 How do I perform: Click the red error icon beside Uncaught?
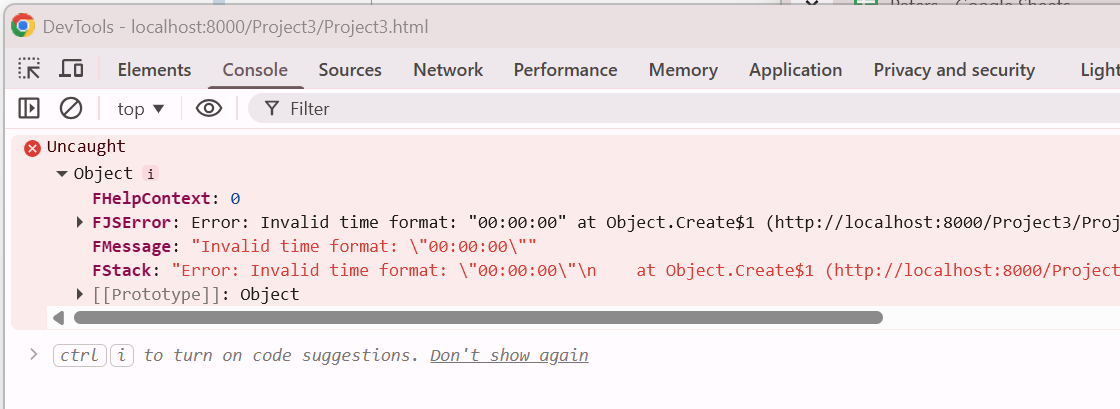pyautogui.click(x=32, y=148)
